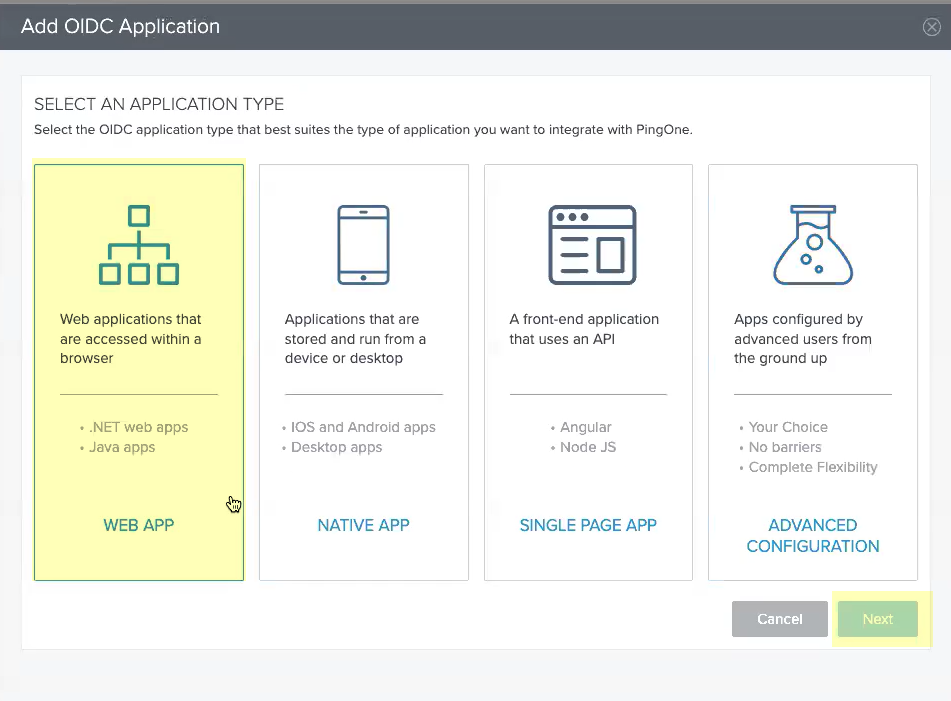Close the Add OIDC Application dialog

coord(931,27)
